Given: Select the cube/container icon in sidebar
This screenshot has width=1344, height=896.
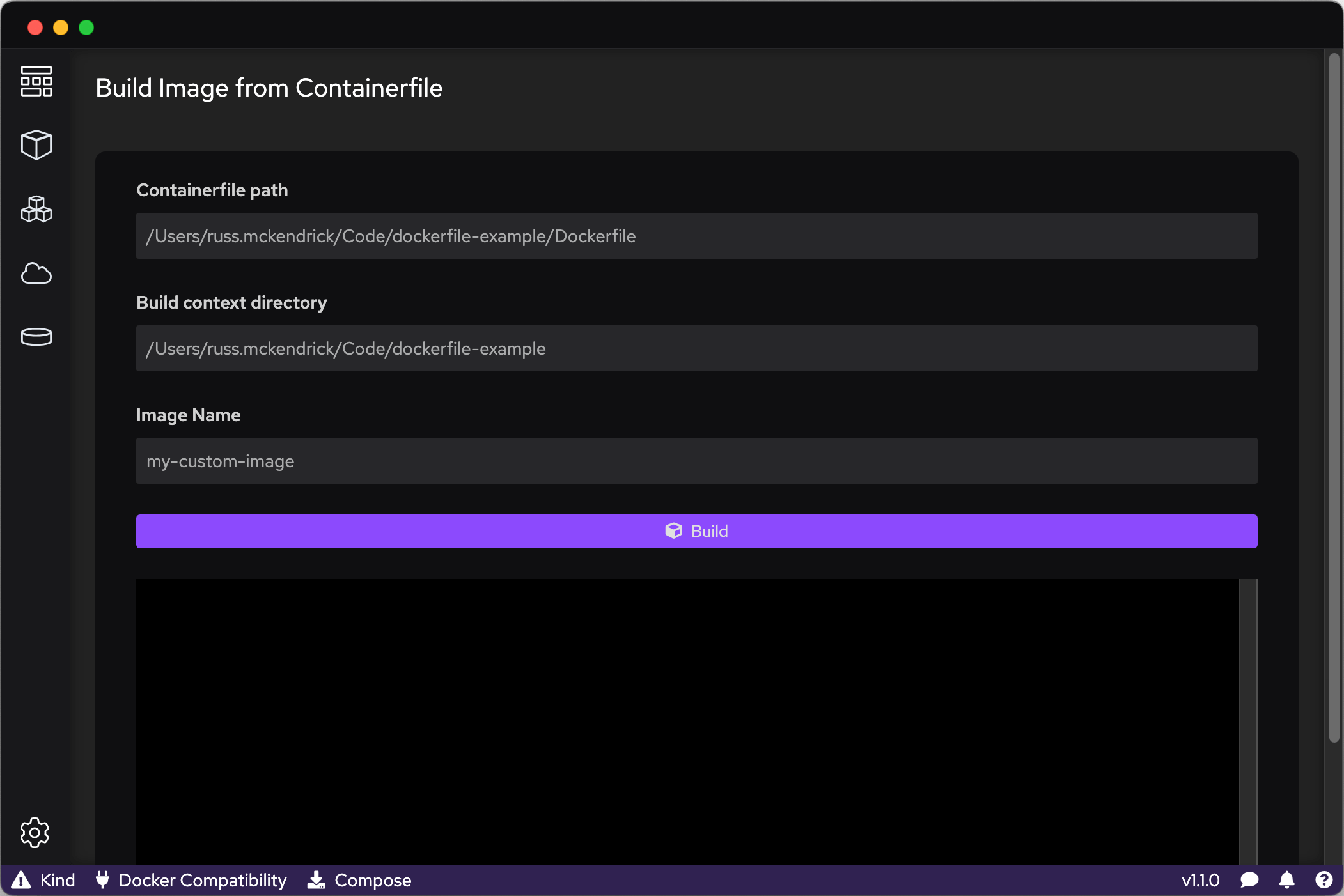Looking at the screenshot, I should coord(35,145).
